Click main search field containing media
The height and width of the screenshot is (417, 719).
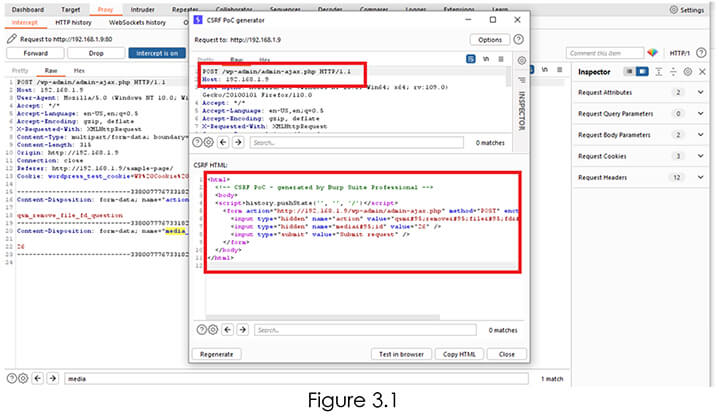[296, 379]
